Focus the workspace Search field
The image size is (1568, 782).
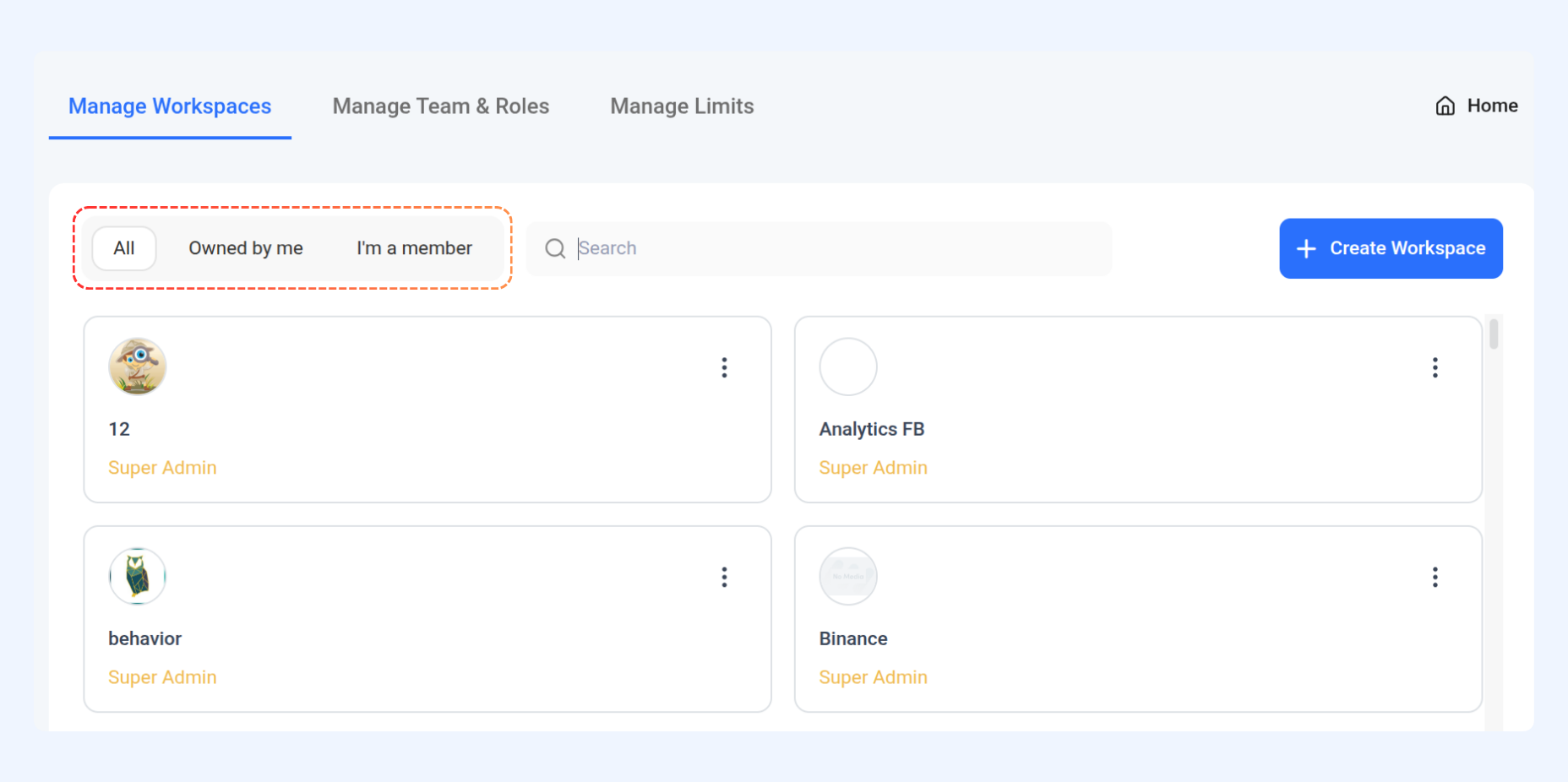point(819,248)
